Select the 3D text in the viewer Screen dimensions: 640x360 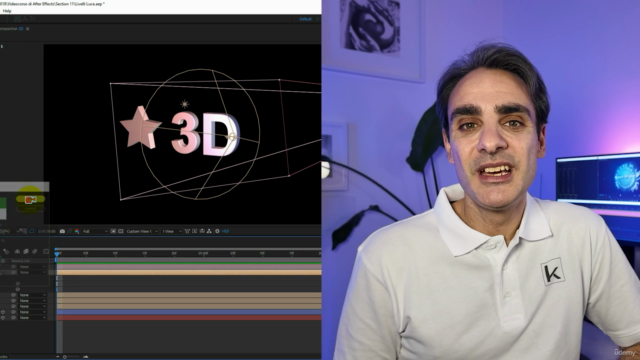click(205, 134)
